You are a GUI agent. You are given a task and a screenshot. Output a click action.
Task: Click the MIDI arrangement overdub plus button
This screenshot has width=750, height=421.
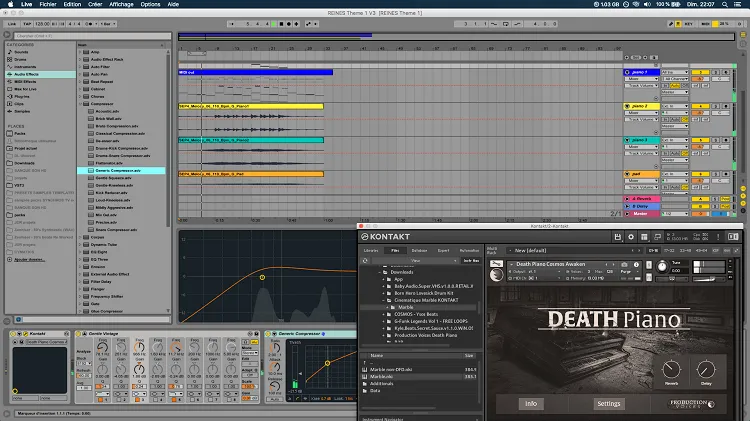(x=297, y=24)
